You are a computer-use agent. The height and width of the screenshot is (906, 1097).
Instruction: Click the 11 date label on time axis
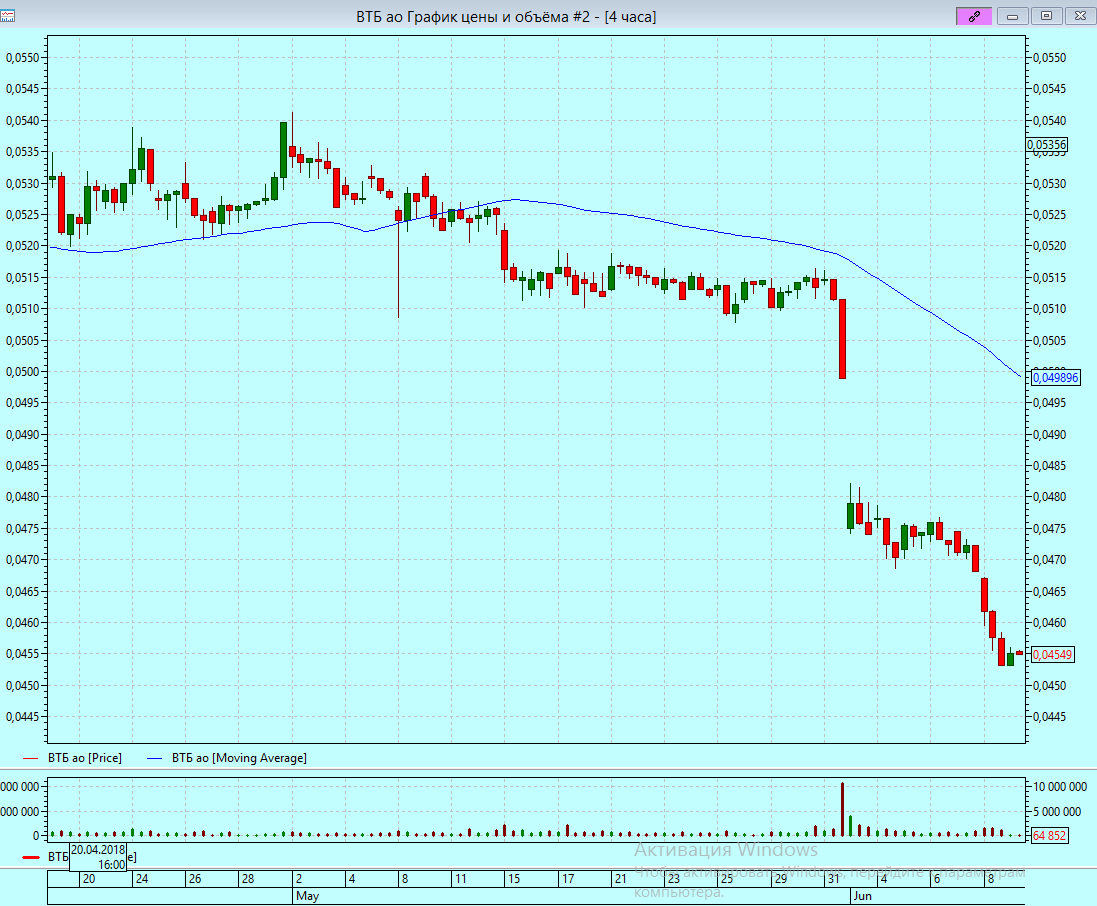coord(461,879)
